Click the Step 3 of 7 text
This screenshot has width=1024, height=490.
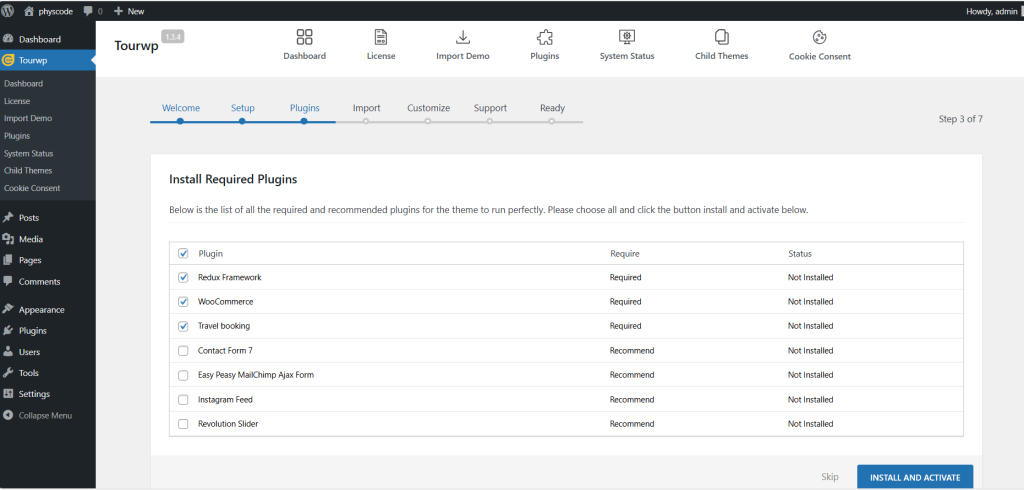pos(961,119)
